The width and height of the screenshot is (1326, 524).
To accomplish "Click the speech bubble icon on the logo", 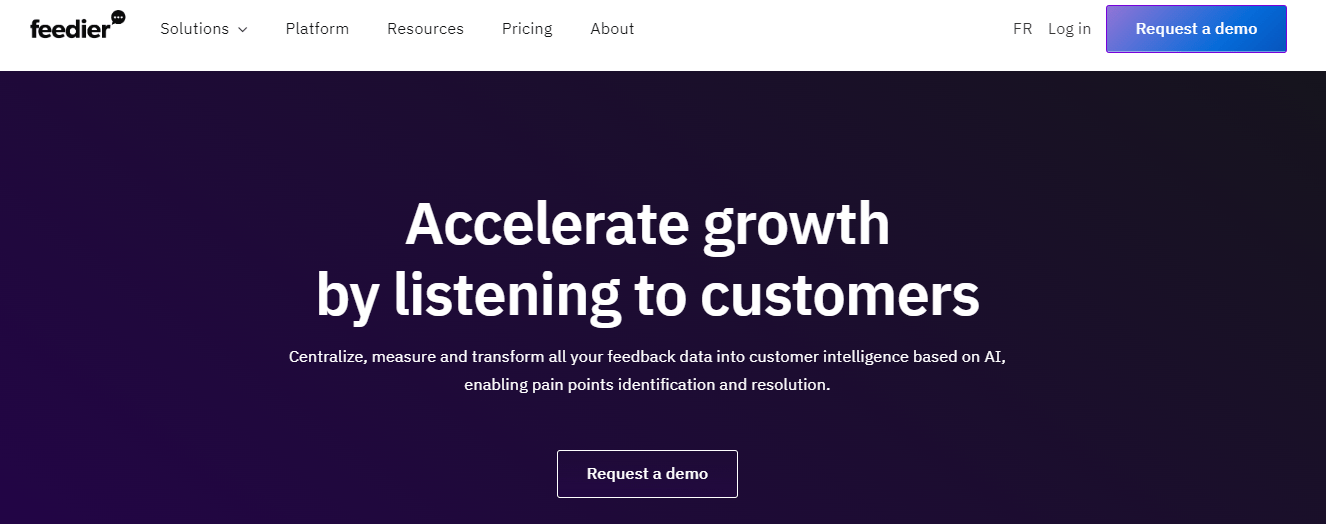I will pyautogui.click(x=118, y=17).
